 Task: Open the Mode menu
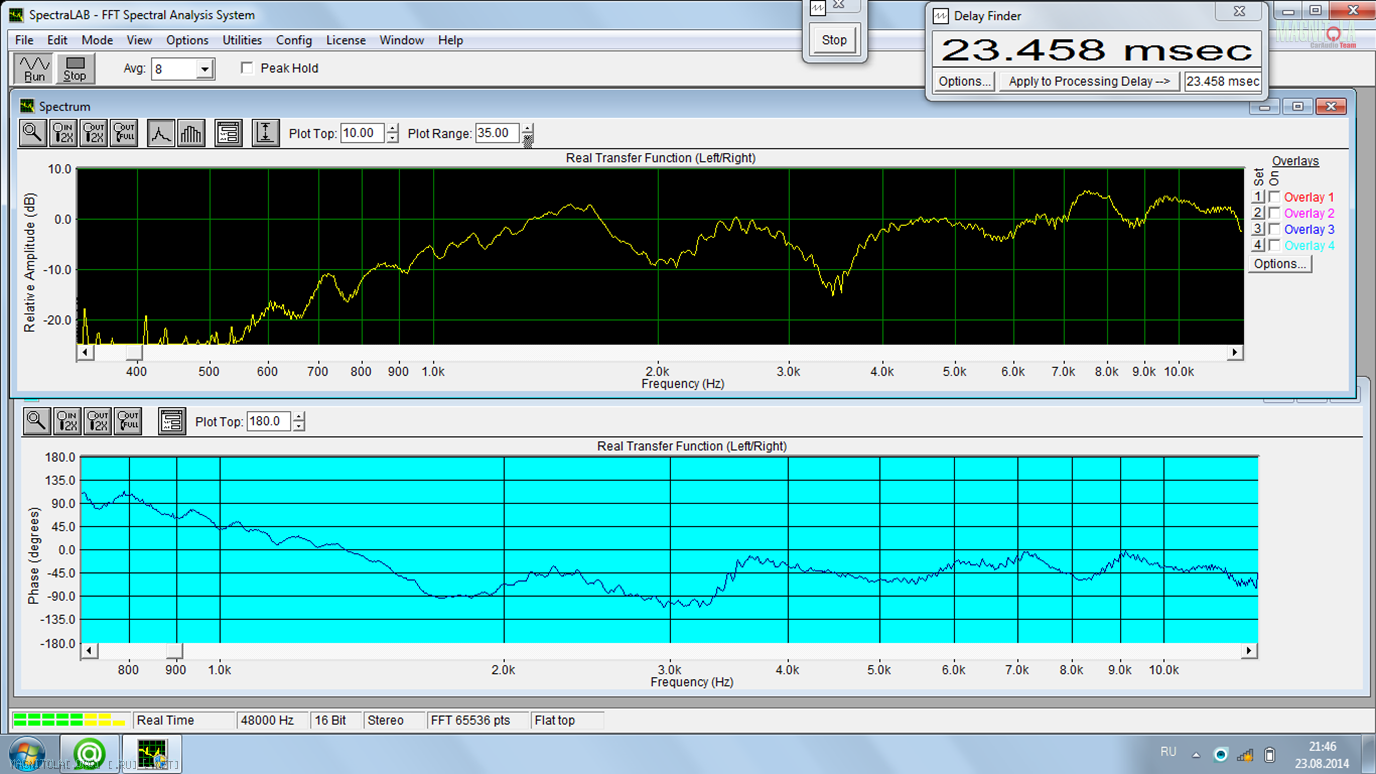(97, 40)
